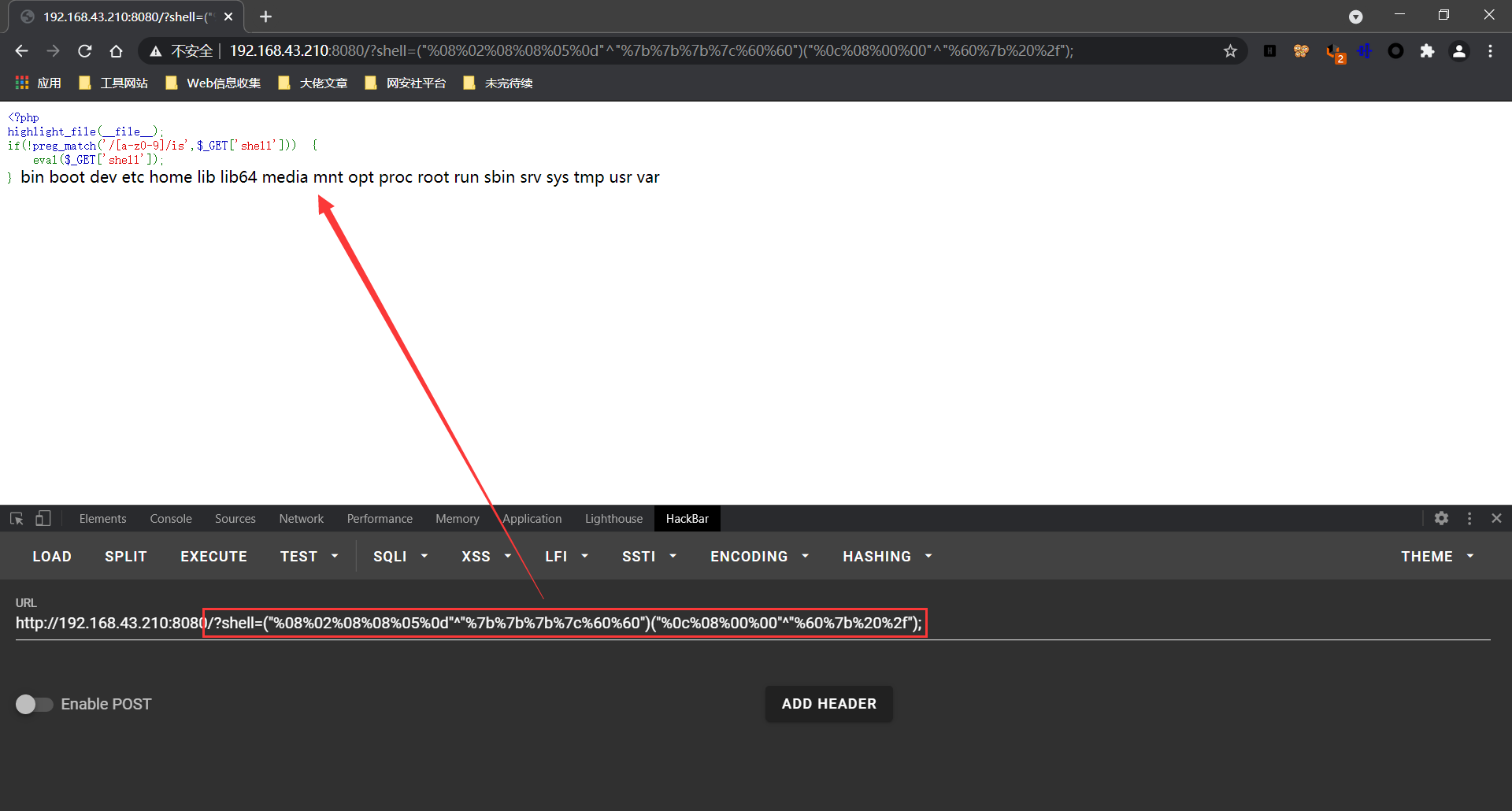Activate the DevTools inspect element picker
Viewport: 1512px width, 811px height.
[x=17, y=518]
